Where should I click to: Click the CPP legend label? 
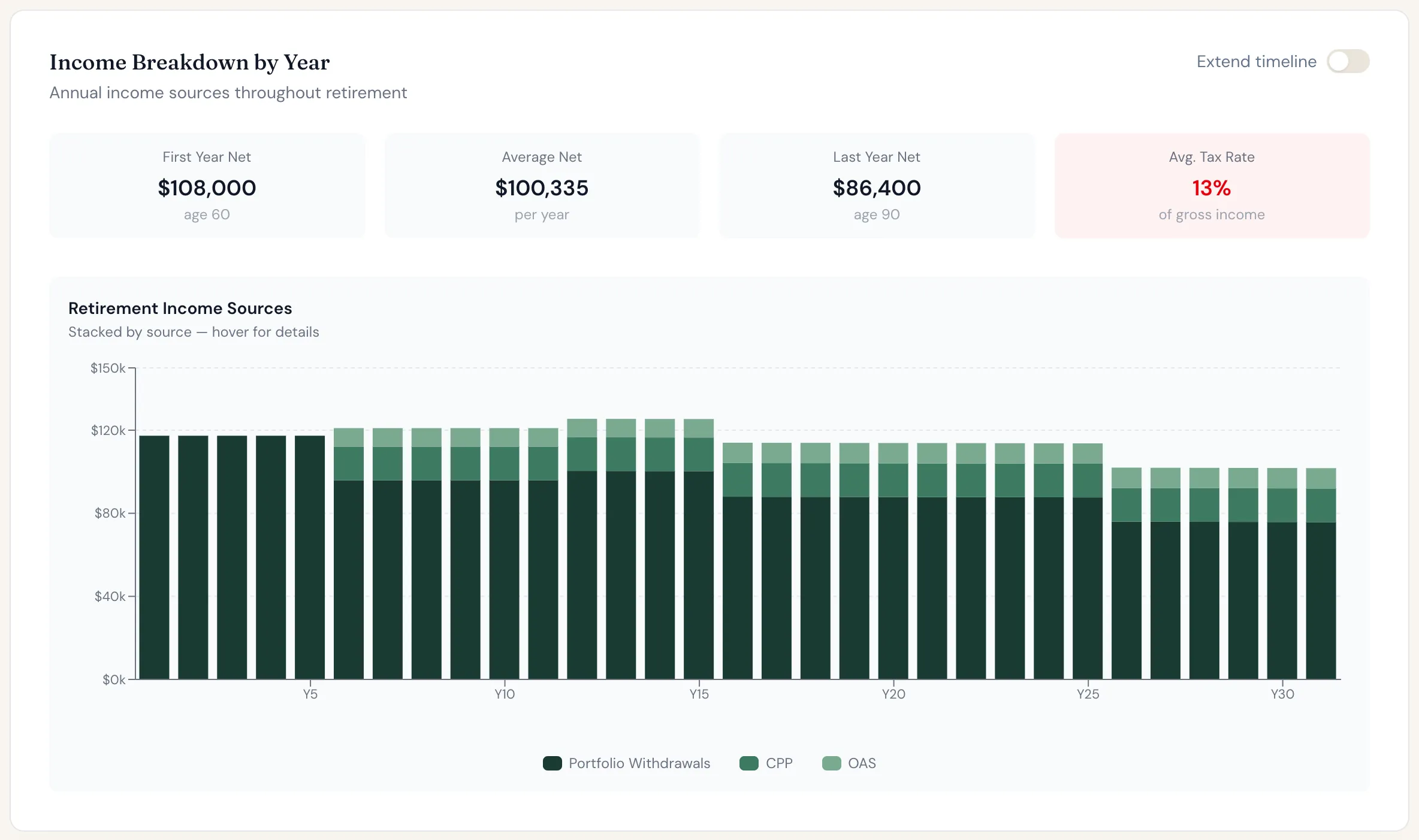779,763
